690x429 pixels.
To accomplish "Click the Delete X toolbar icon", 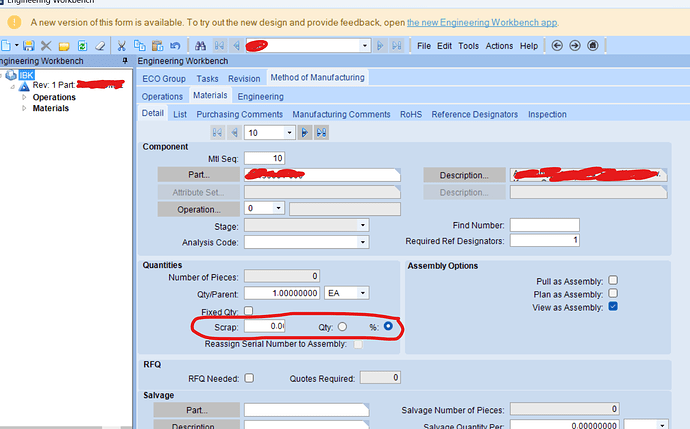I will 46,46.
